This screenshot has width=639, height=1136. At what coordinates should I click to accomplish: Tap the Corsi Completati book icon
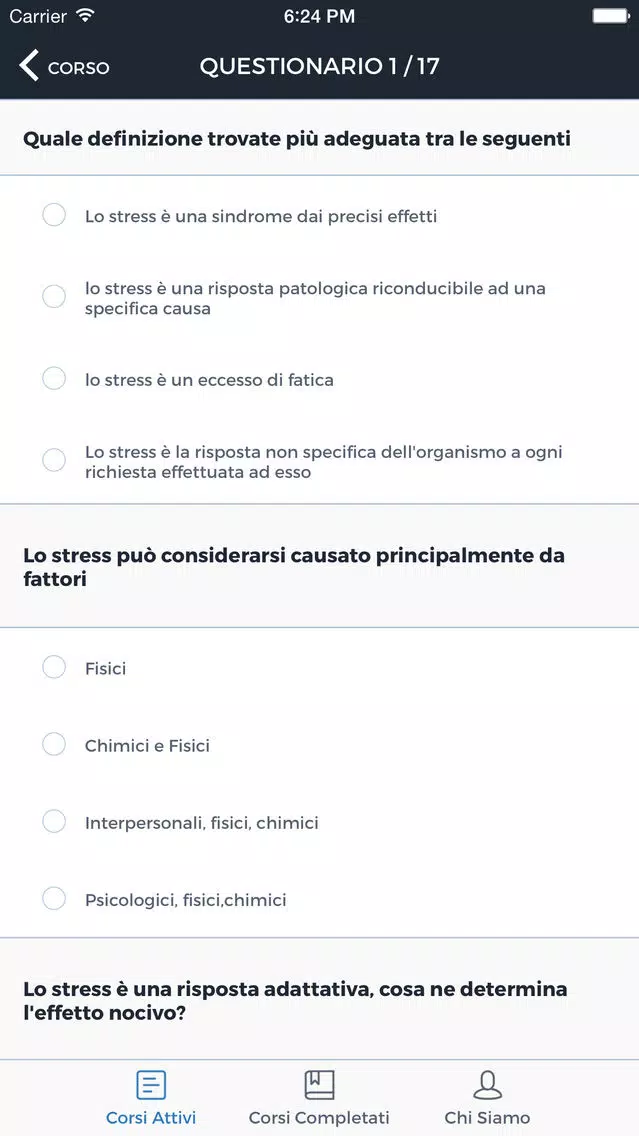[x=319, y=1085]
